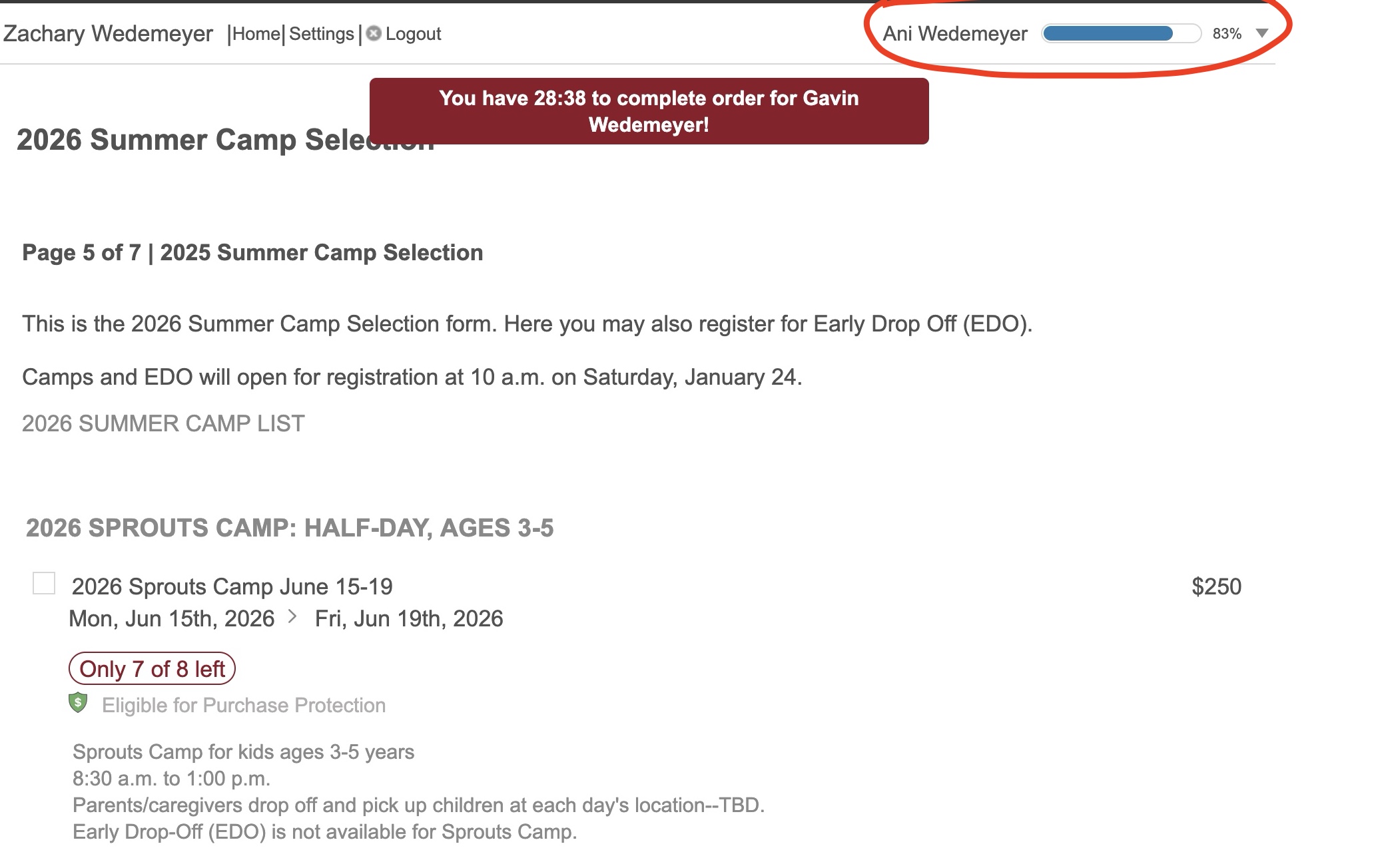Click the "Only 7 of 8 left" badge
The width and height of the screenshot is (1378, 868).
tap(152, 669)
